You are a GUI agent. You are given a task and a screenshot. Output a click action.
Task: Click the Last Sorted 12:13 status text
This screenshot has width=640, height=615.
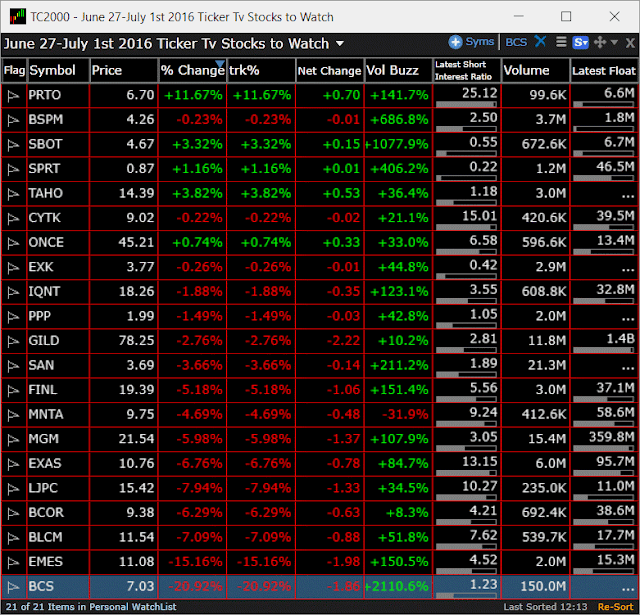(x=545, y=607)
